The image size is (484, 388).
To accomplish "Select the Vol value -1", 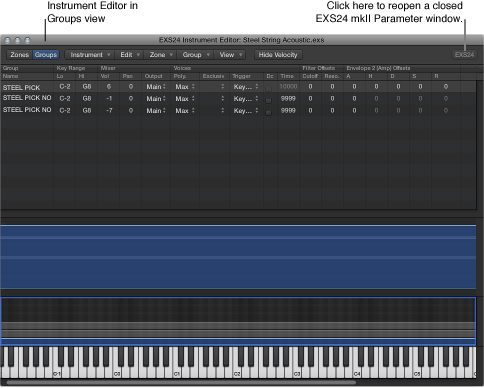I will [x=109, y=99].
